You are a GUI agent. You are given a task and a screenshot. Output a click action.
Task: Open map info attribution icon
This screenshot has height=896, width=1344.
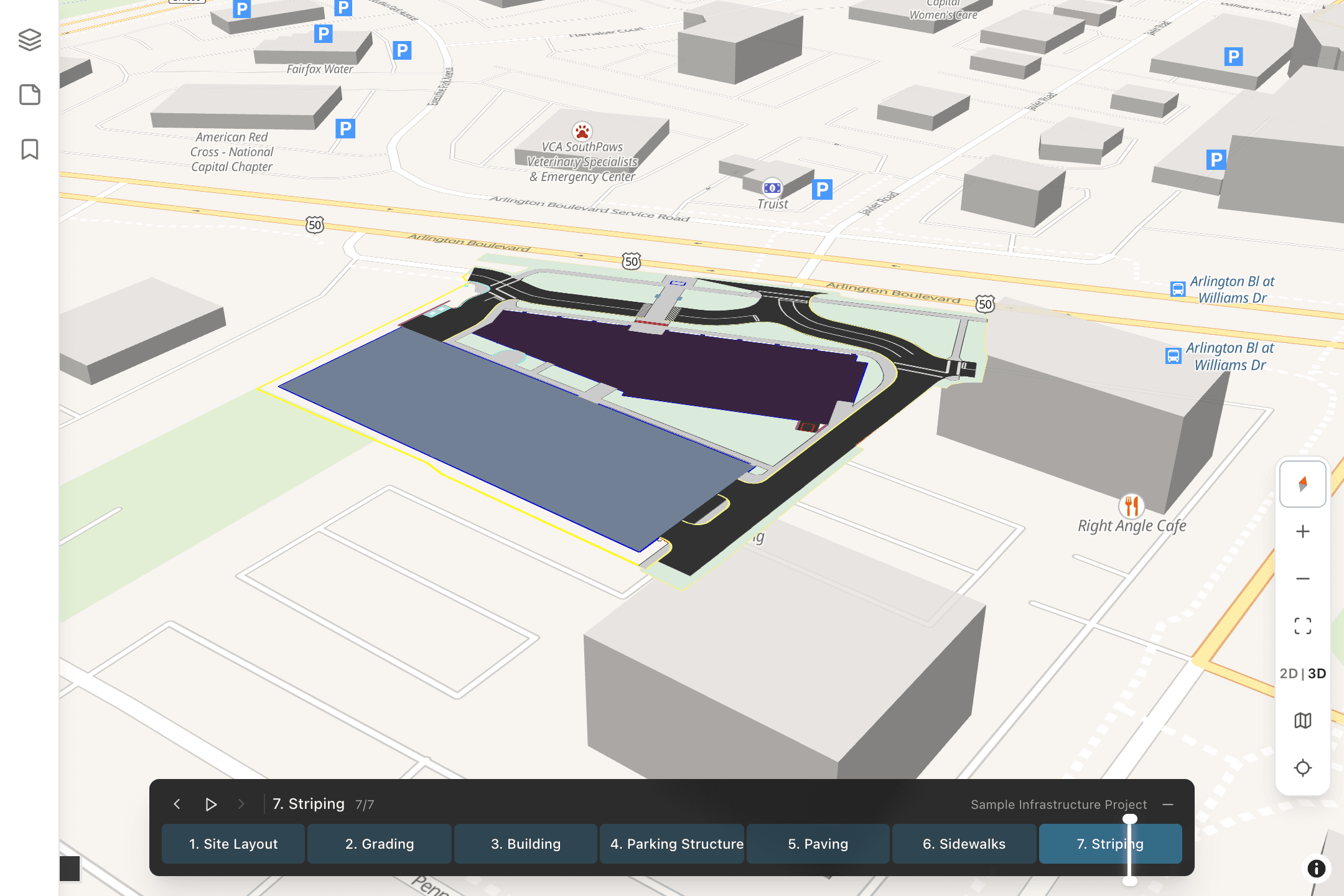[x=1316, y=869]
